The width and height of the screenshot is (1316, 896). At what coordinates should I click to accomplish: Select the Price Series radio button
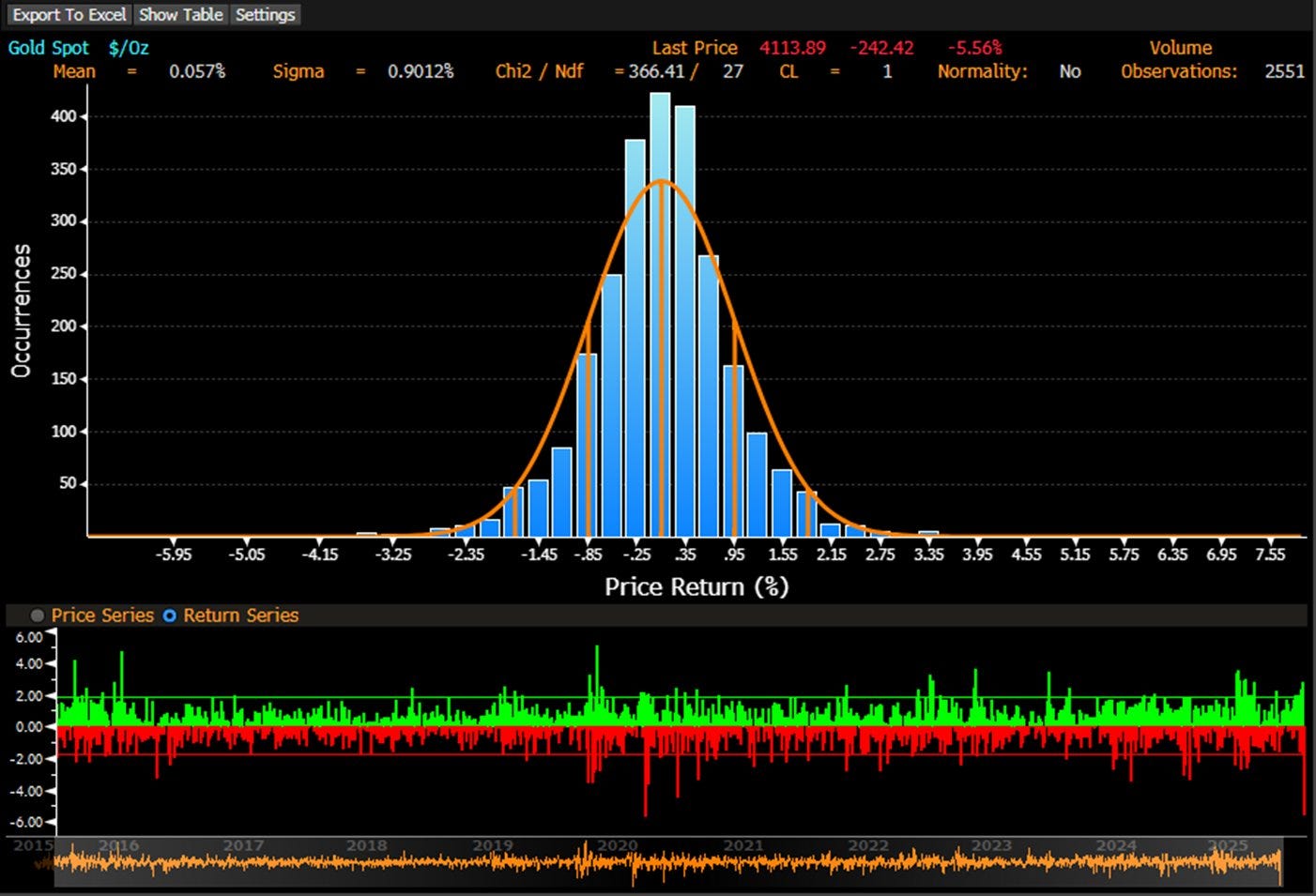[x=38, y=615]
